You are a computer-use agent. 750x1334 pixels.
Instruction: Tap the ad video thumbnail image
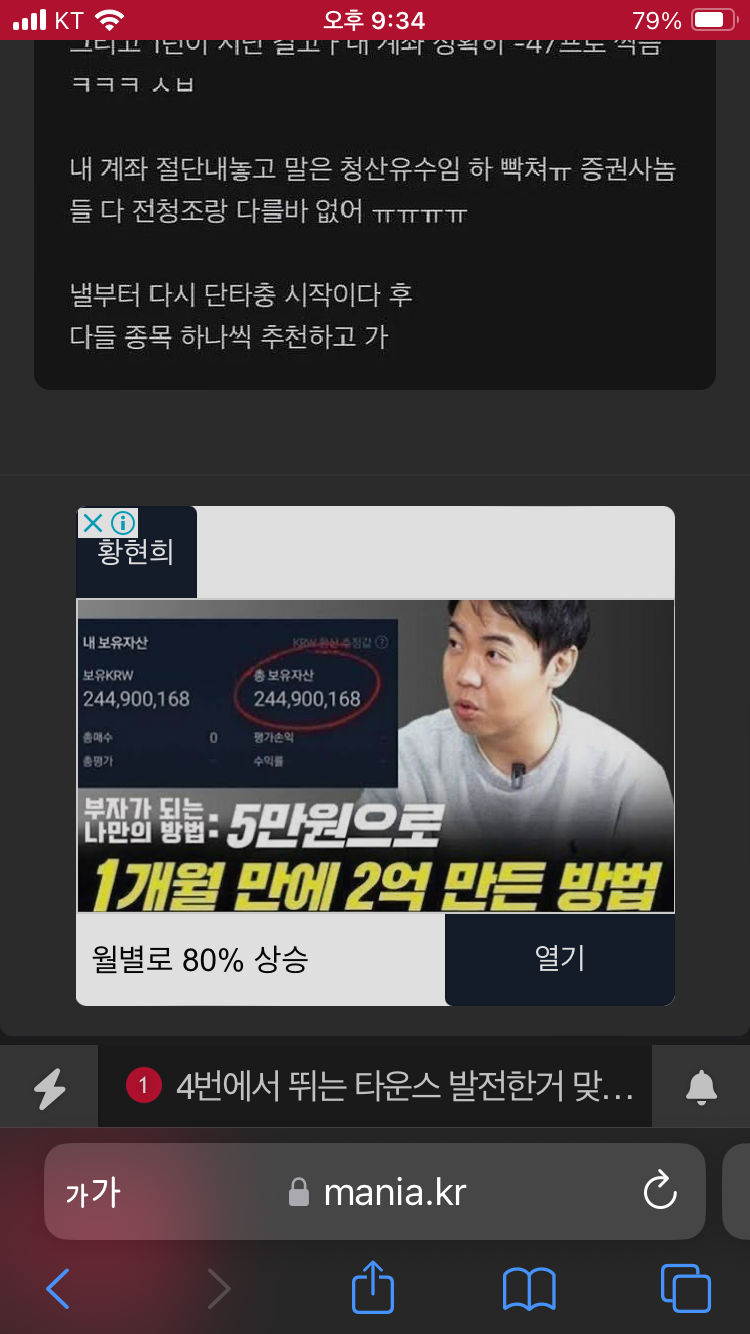click(x=376, y=756)
